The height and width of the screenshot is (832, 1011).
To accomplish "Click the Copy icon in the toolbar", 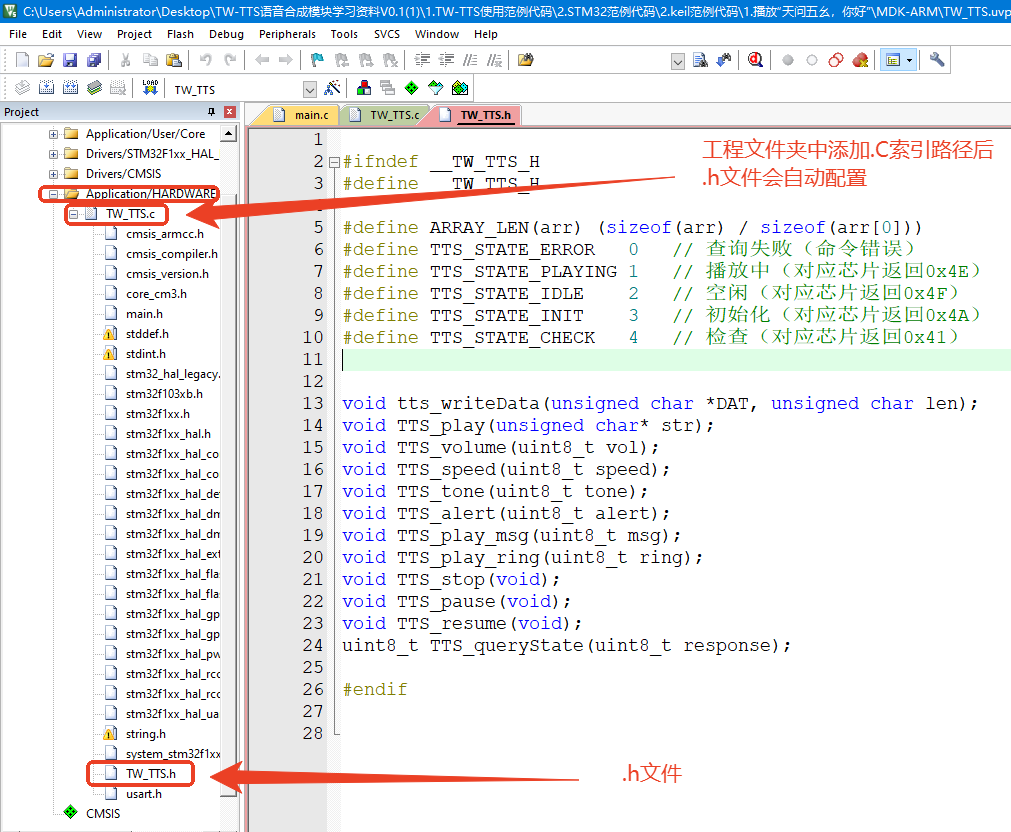I will [x=150, y=60].
